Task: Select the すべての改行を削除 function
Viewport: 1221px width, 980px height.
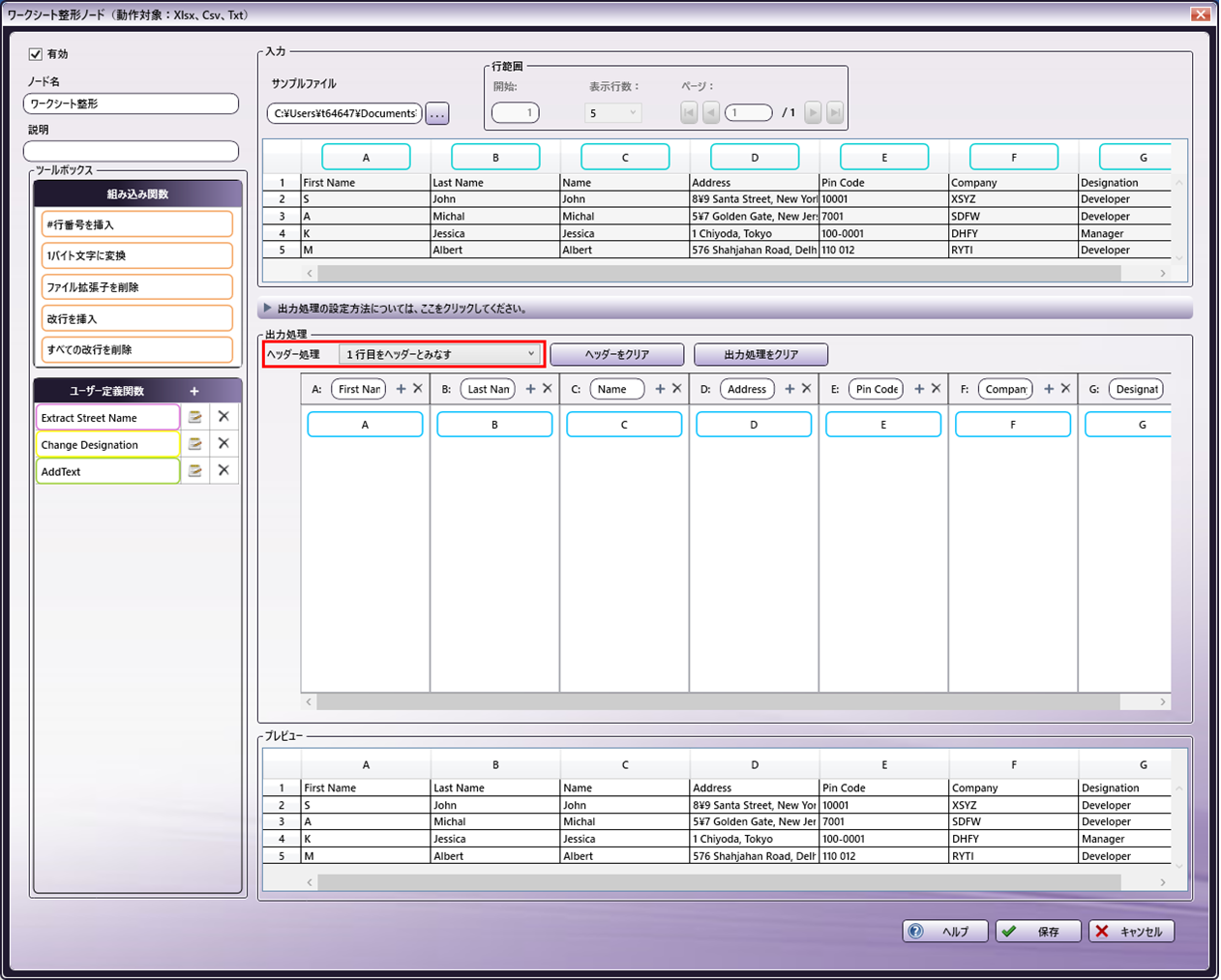Action: pos(137,349)
